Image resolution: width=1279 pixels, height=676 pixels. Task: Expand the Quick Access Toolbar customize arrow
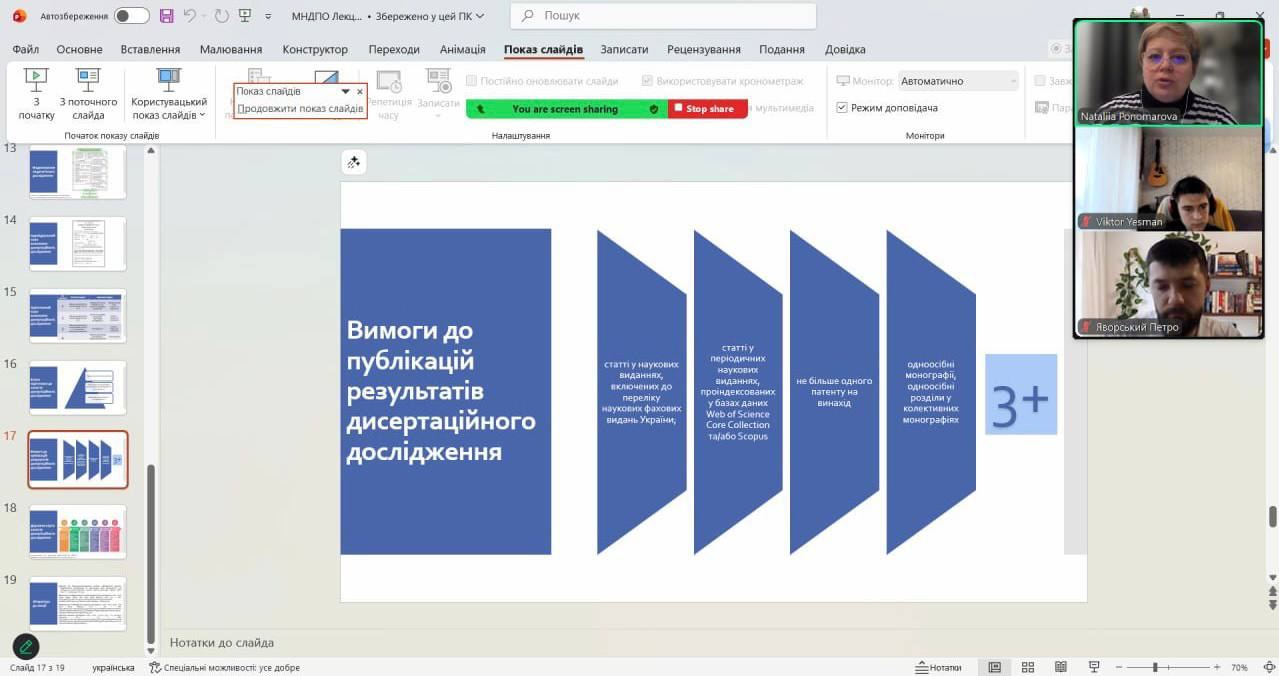point(268,16)
